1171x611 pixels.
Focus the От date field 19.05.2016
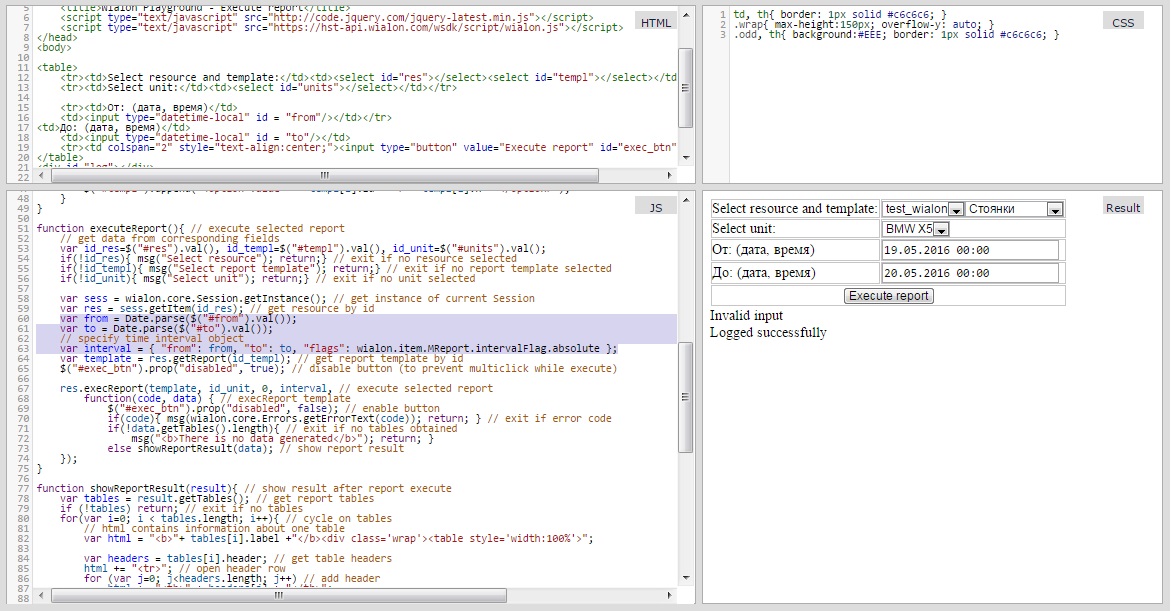point(969,250)
